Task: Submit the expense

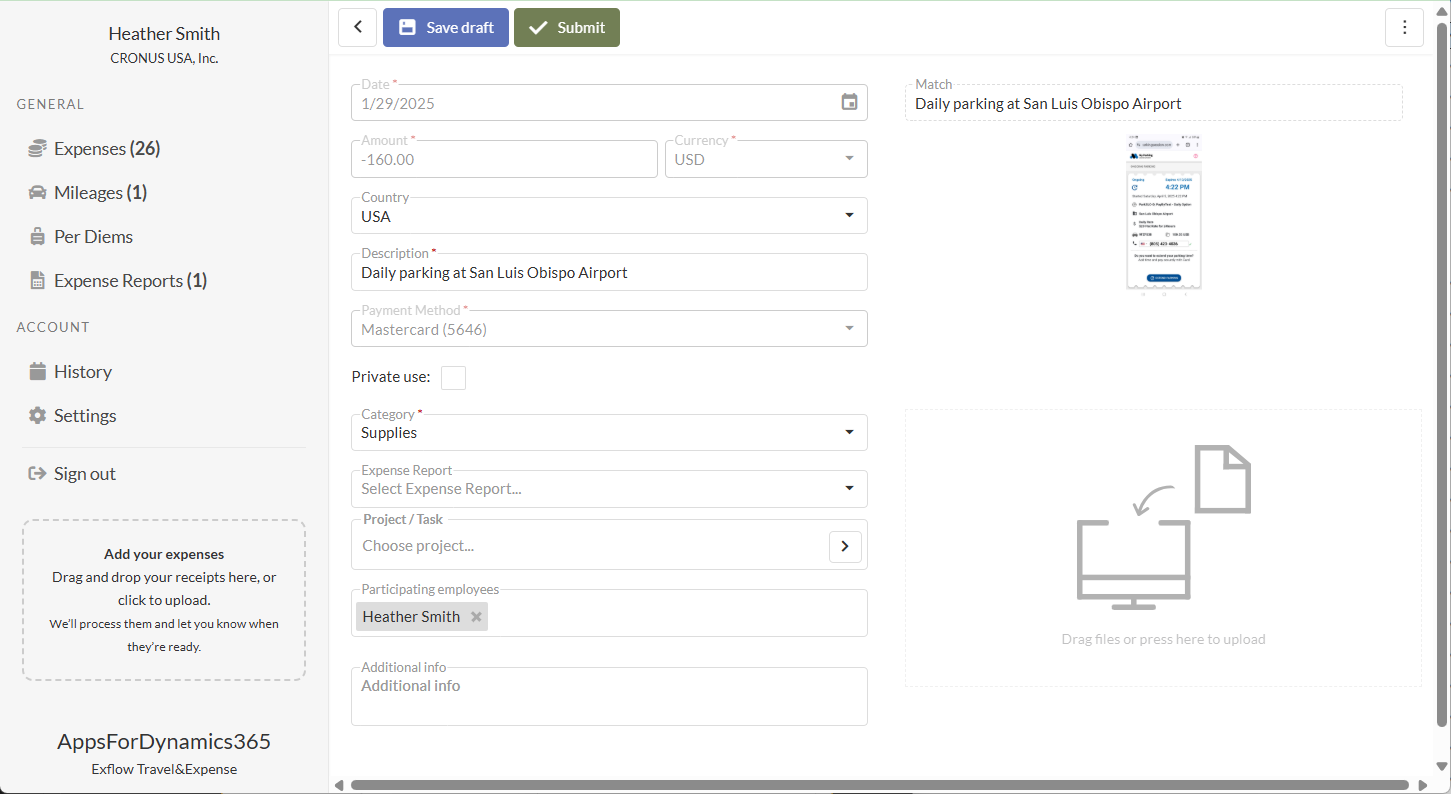Action: pos(567,28)
